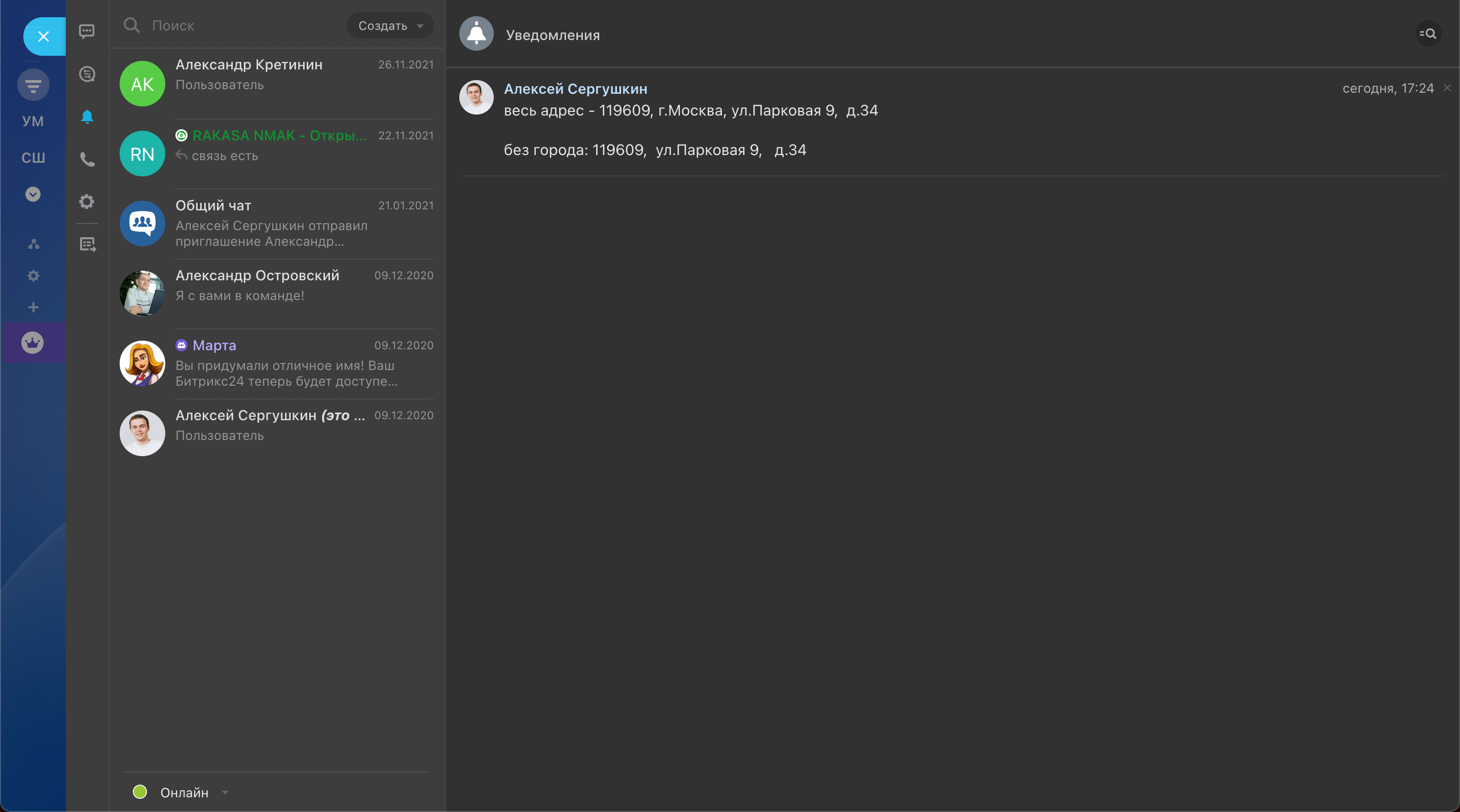
Task: Expand the down-chevron in left bar
Action: (33, 194)
